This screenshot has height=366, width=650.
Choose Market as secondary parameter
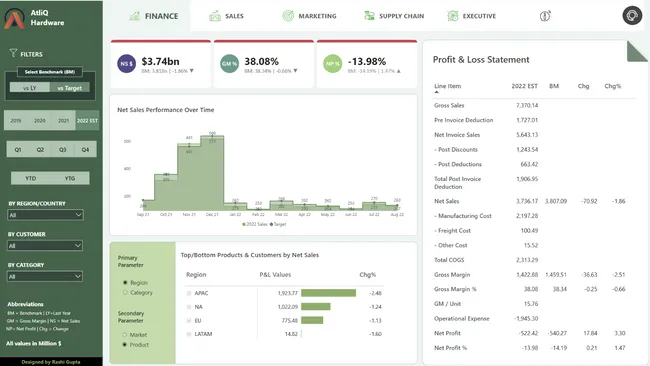pyautogui.click(x=124, y=334)
